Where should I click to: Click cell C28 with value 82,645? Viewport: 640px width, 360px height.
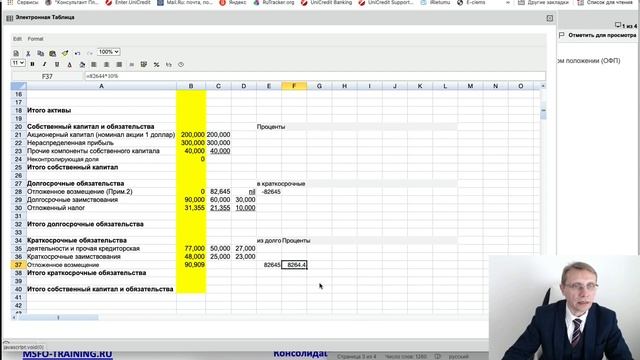[x=218, y=191]
